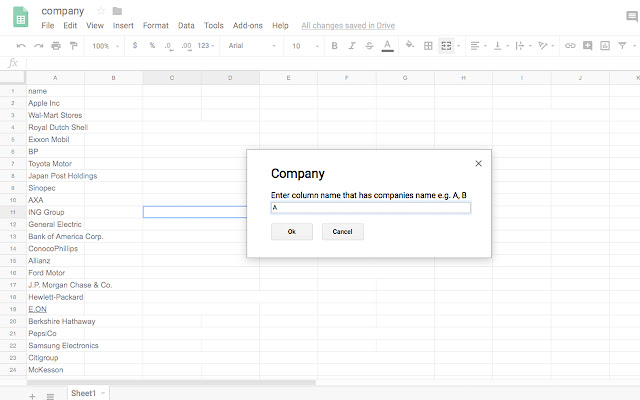Click Cancel in the Company dialog
Image resolution: width=640 pixels, height=400 pixels.
point(342,231)
